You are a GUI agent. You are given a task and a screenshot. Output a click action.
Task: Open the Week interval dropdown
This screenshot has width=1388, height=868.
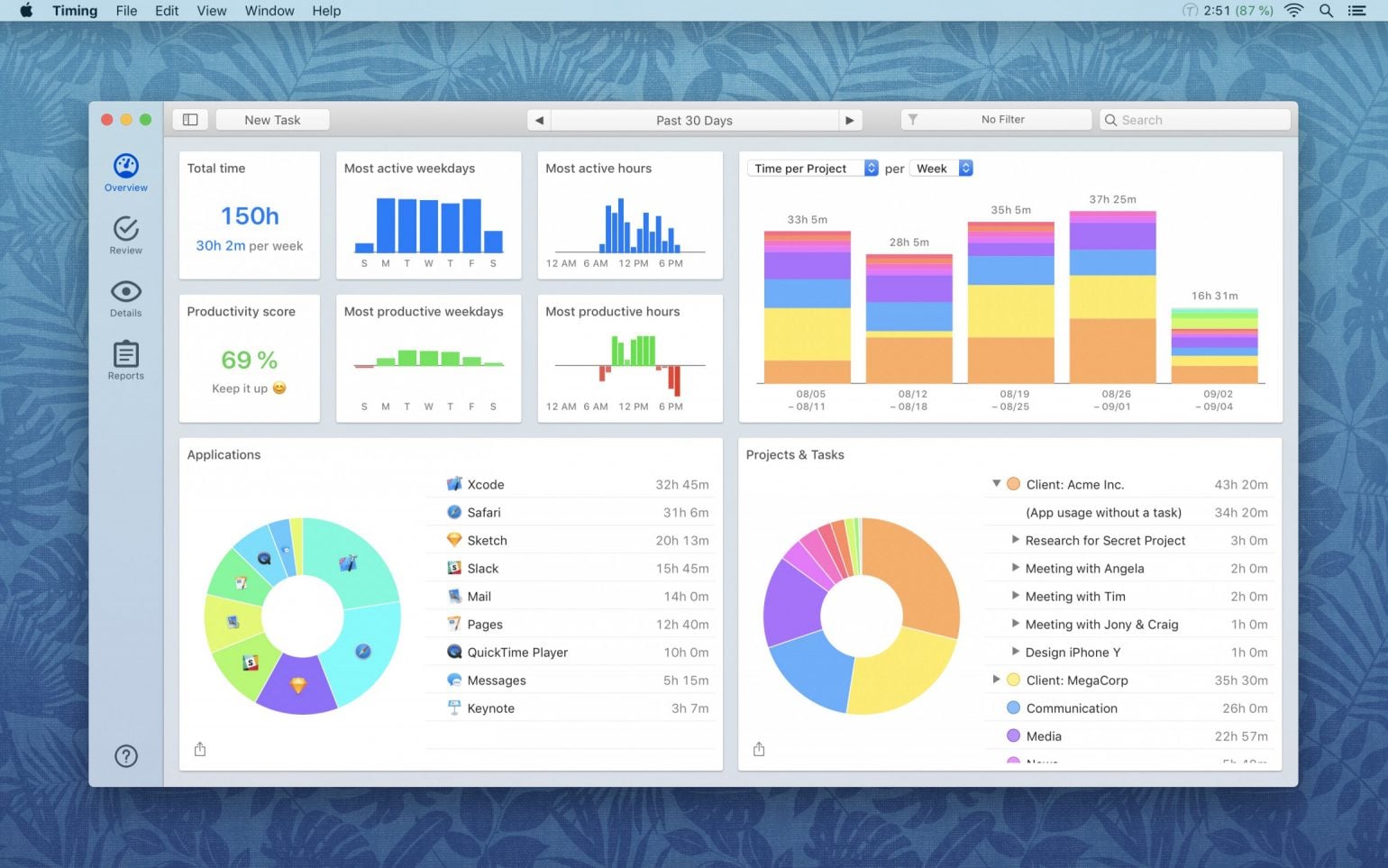point(941,168)
